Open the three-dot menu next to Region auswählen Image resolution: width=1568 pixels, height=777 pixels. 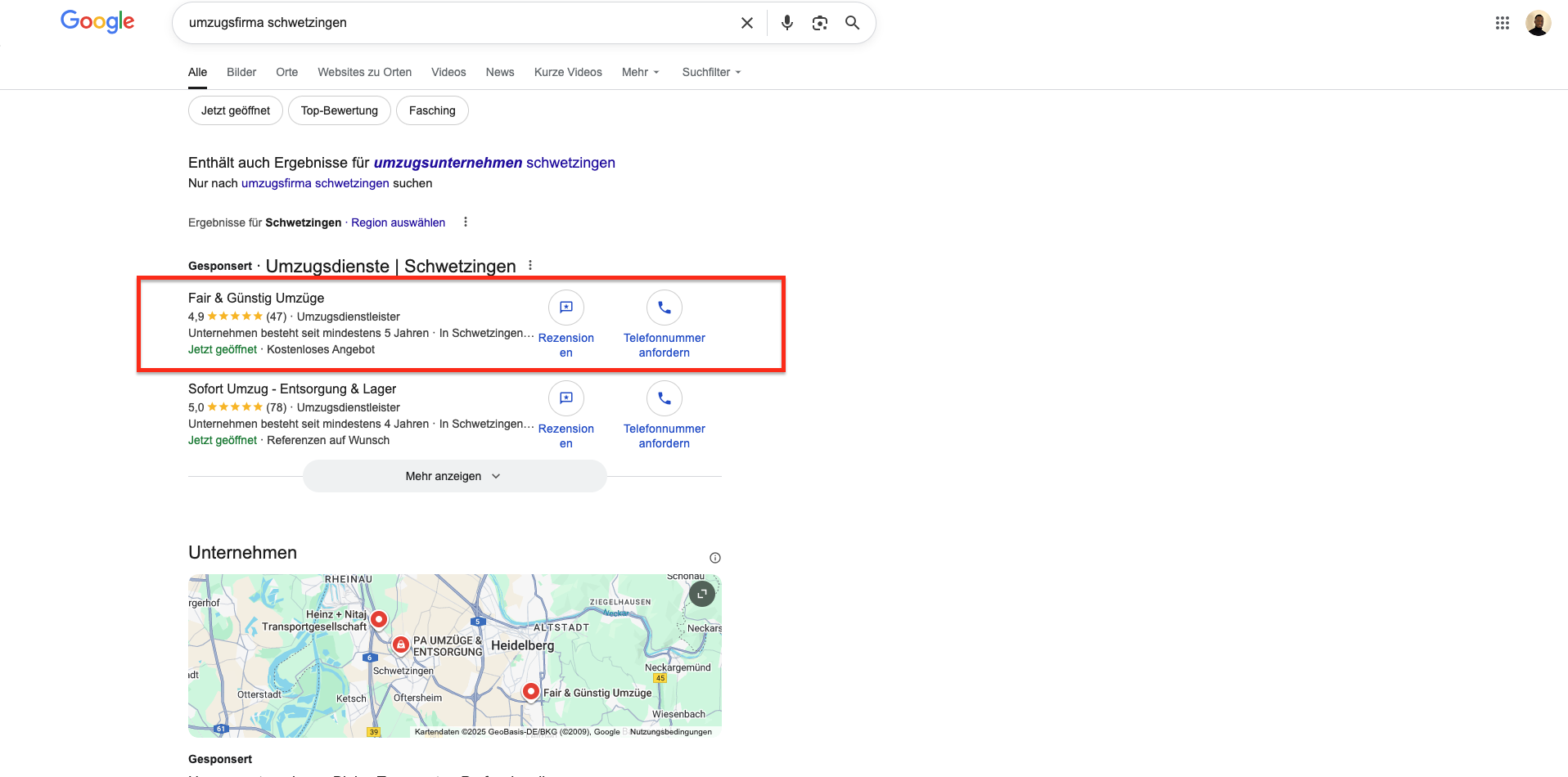(466, 222)
